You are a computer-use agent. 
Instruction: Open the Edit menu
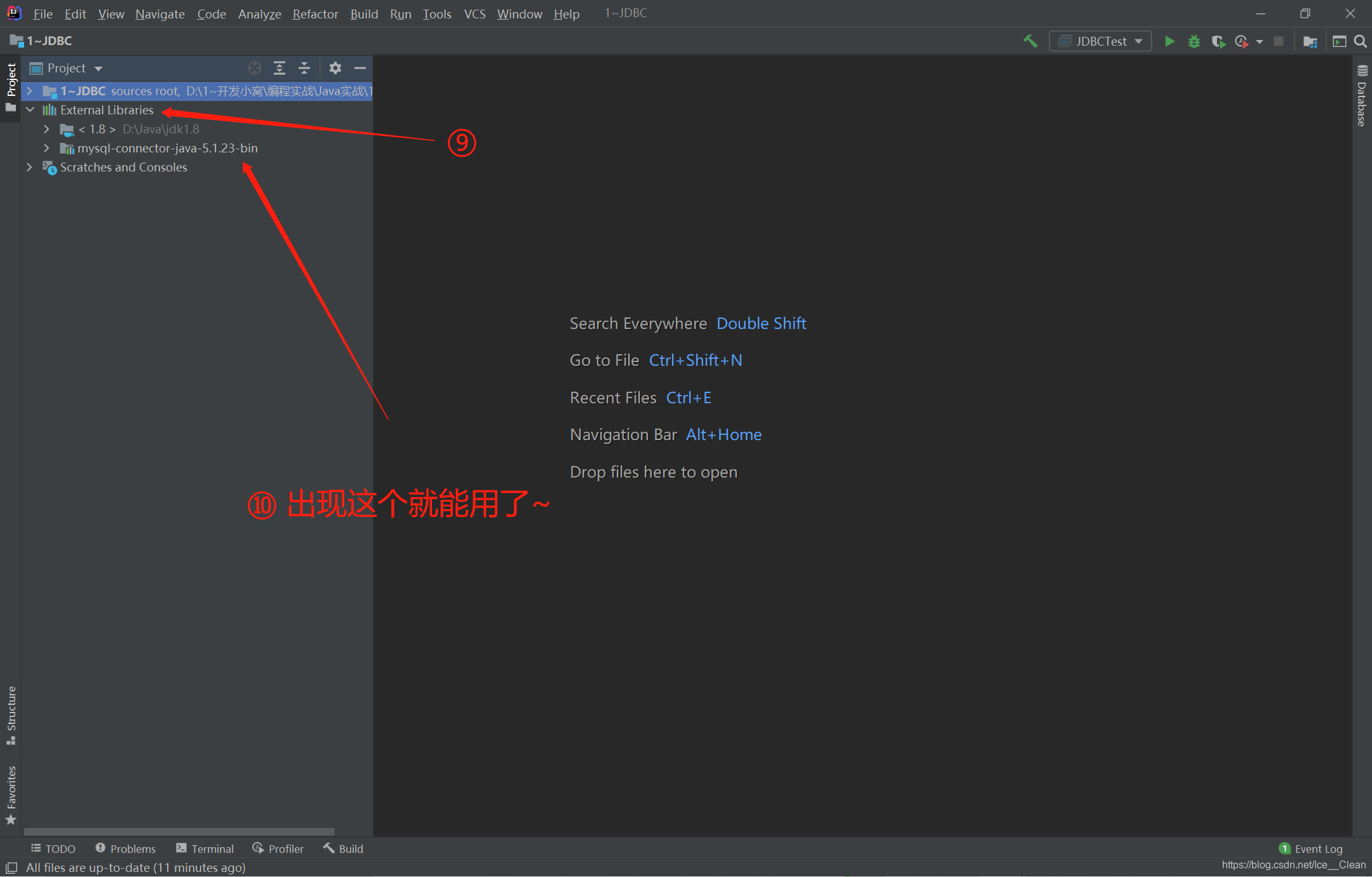(75, 13)
